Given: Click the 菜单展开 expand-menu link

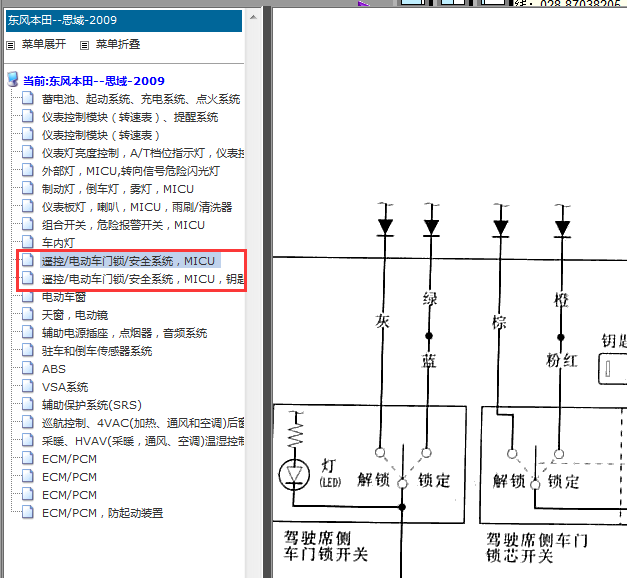Looking at the screenshot, I should click(44, 44).
